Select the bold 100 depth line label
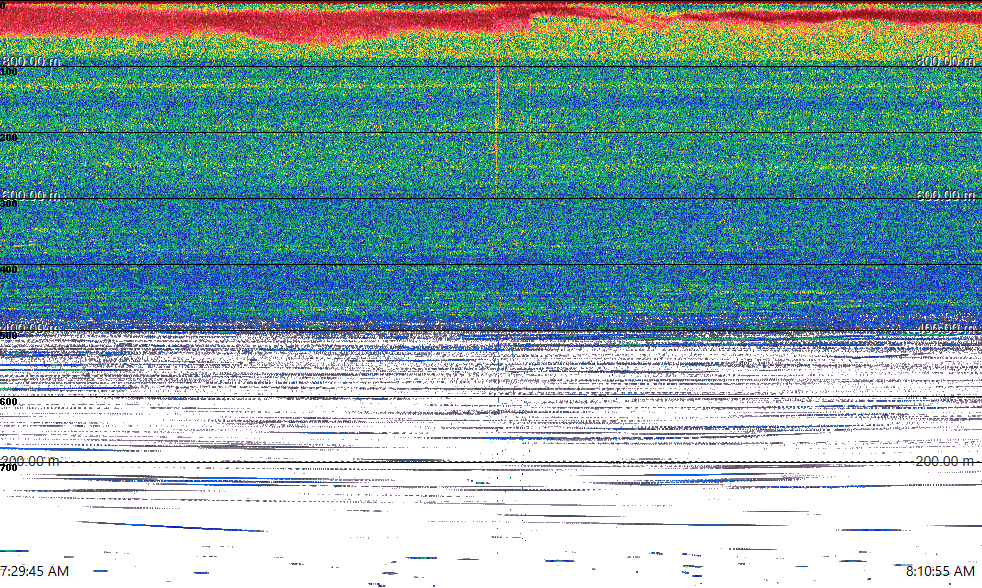The width and height of the screenshot is (982, 588). click(x=9, y=72)
